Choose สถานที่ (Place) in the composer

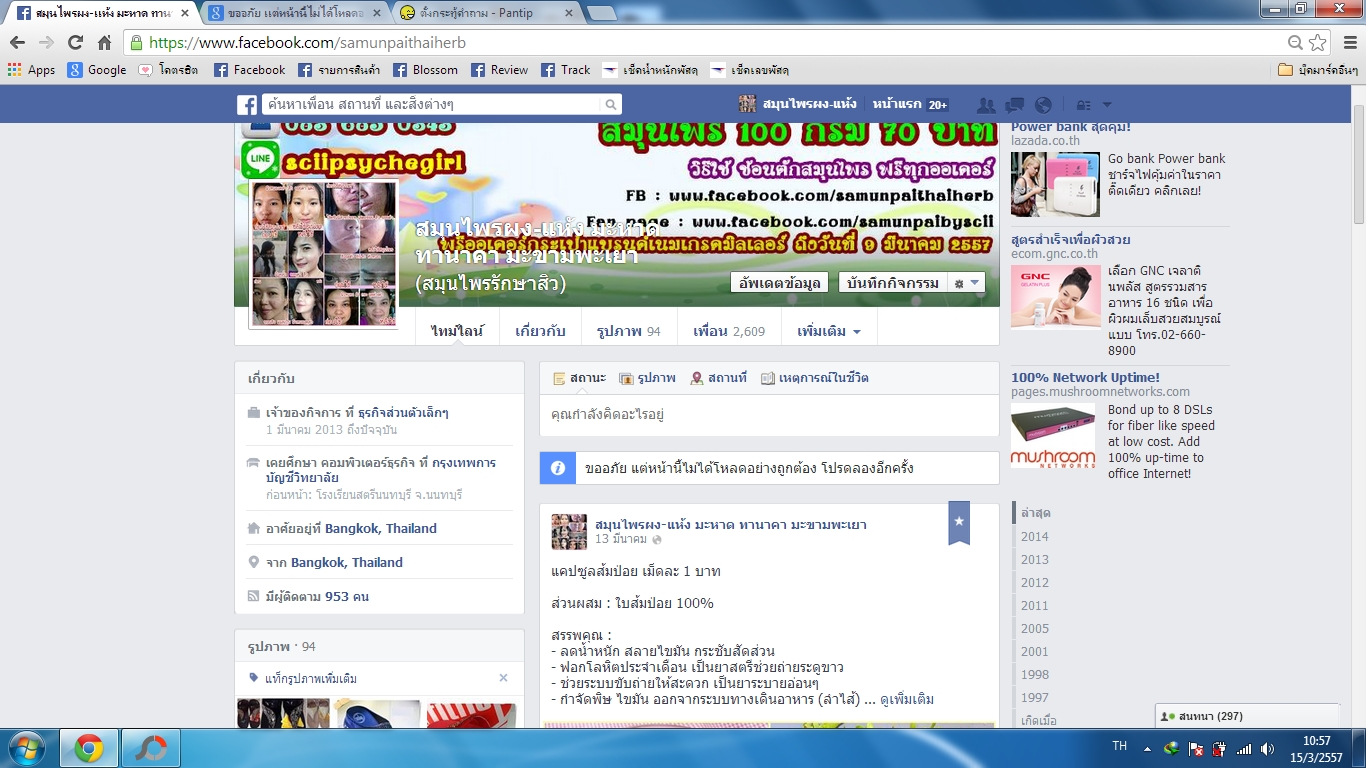718,378
